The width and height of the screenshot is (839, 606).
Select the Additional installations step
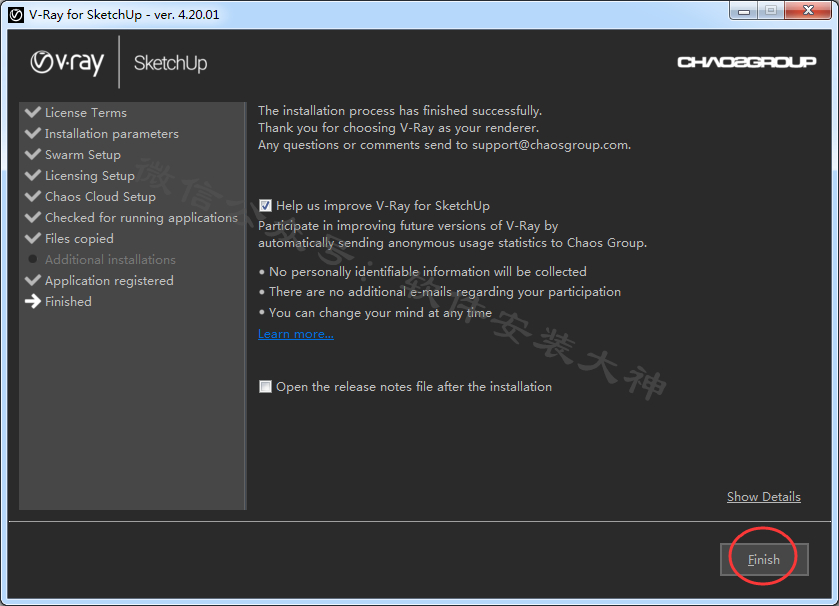click(110, 259)
